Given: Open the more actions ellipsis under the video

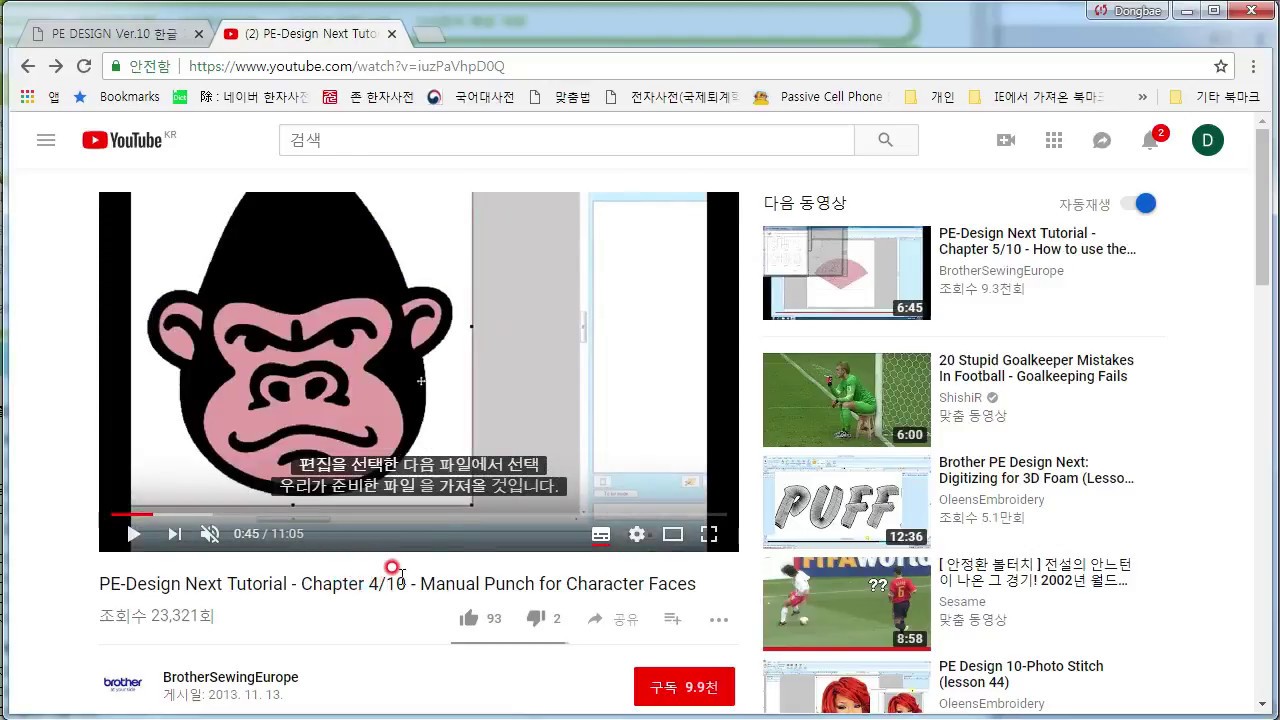Looking at the screenshot, I should [719, 619].
